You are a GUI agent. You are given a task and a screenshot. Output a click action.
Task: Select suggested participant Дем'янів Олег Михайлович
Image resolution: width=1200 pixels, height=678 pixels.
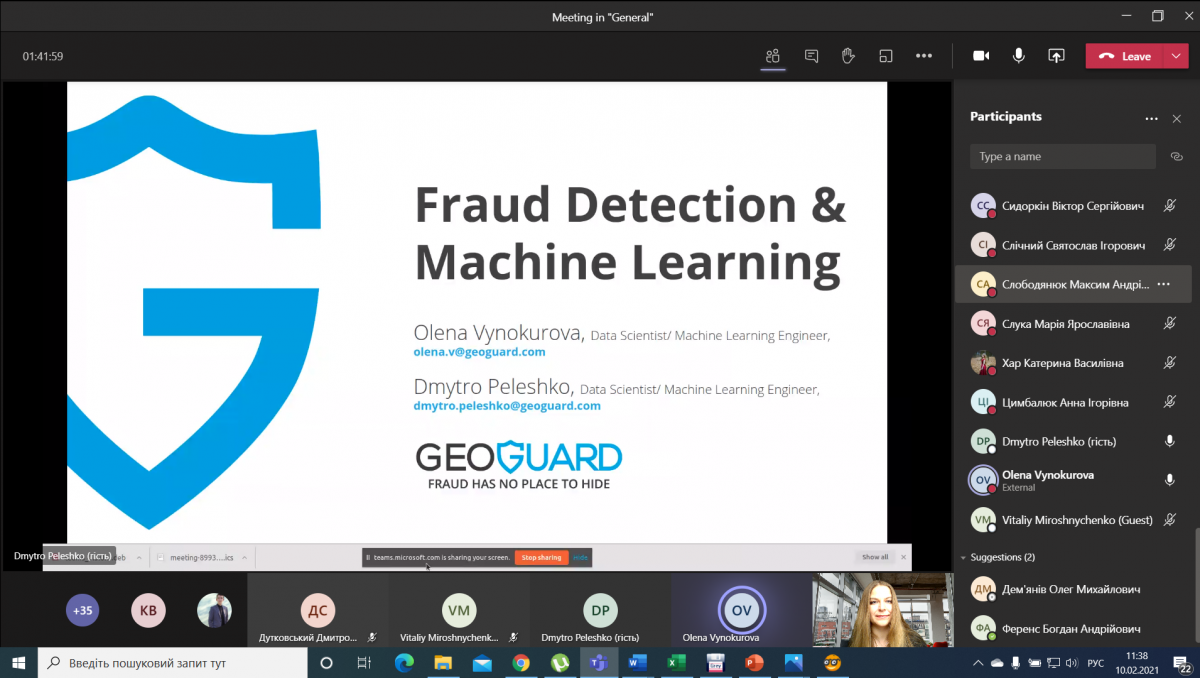1073,590
